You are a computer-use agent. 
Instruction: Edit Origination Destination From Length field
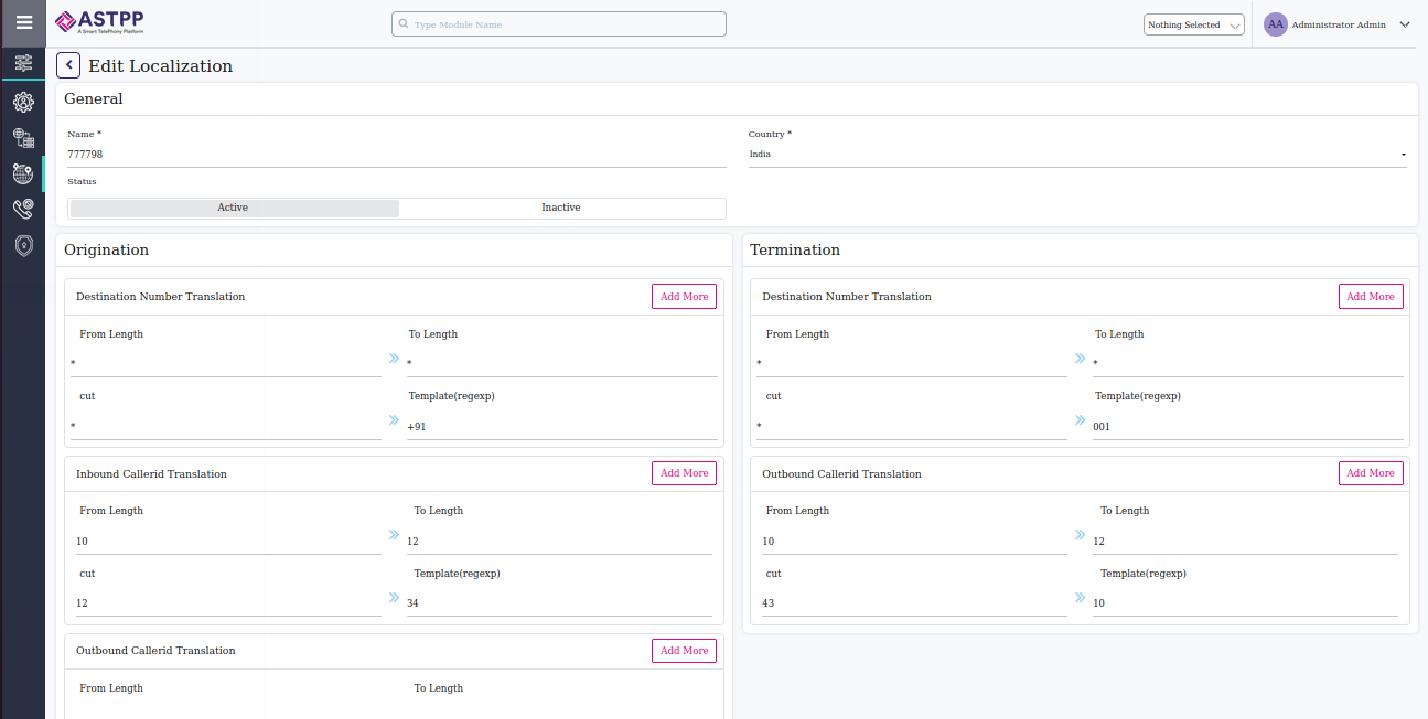[226, 364]
